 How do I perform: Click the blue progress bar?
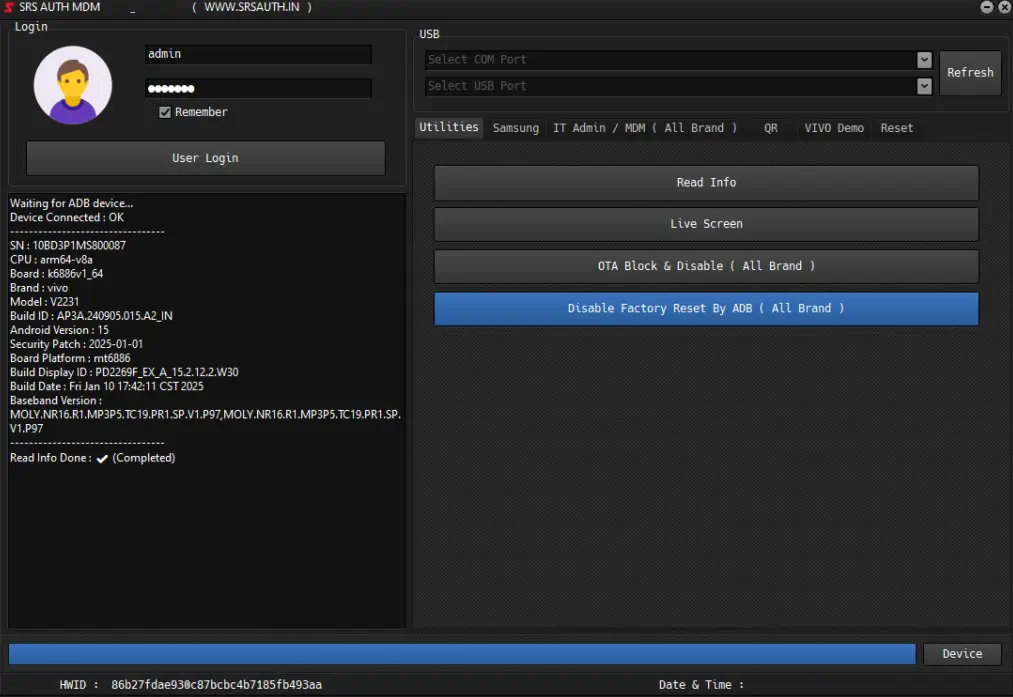[462, 654]
